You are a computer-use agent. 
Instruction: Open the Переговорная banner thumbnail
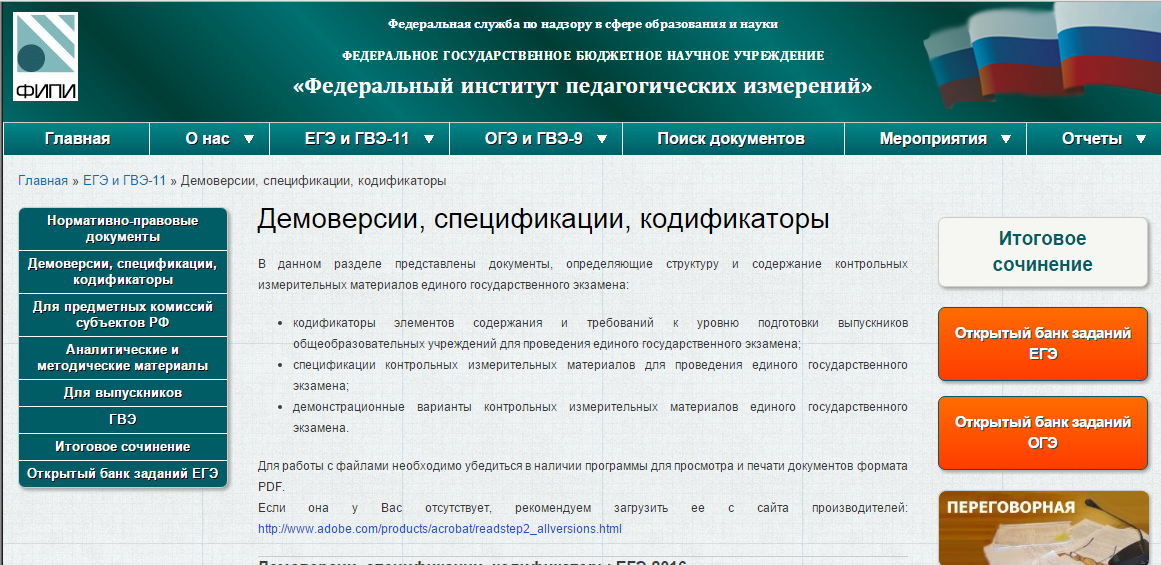[x=1042, y=528]
